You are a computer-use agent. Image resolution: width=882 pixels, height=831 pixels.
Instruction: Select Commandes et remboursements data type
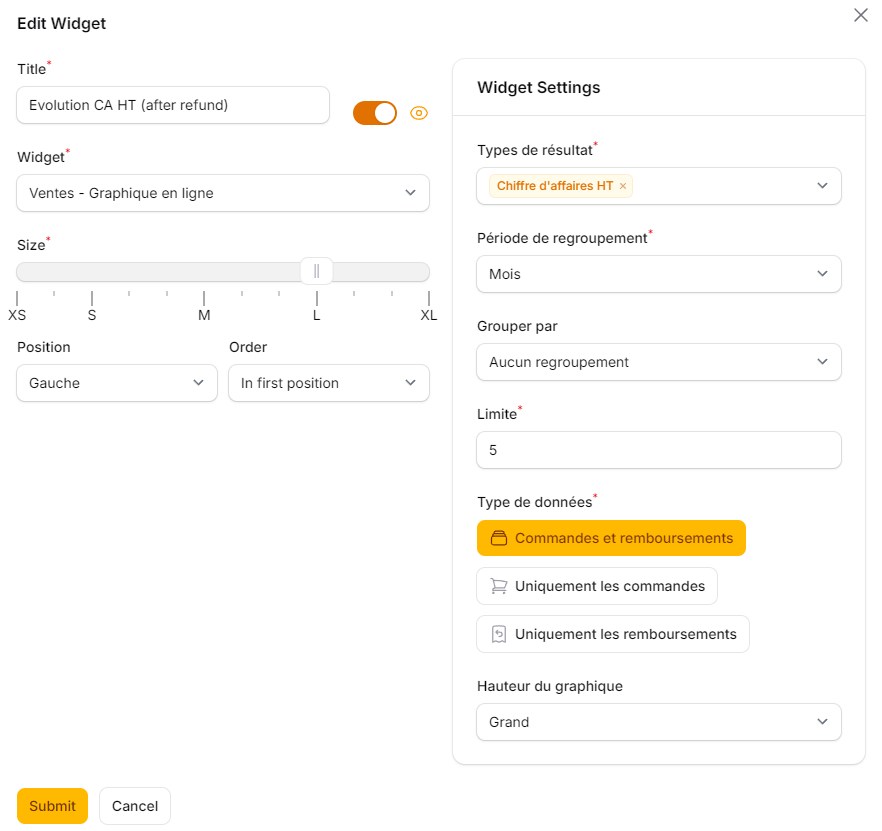click(x=611, y=538)
